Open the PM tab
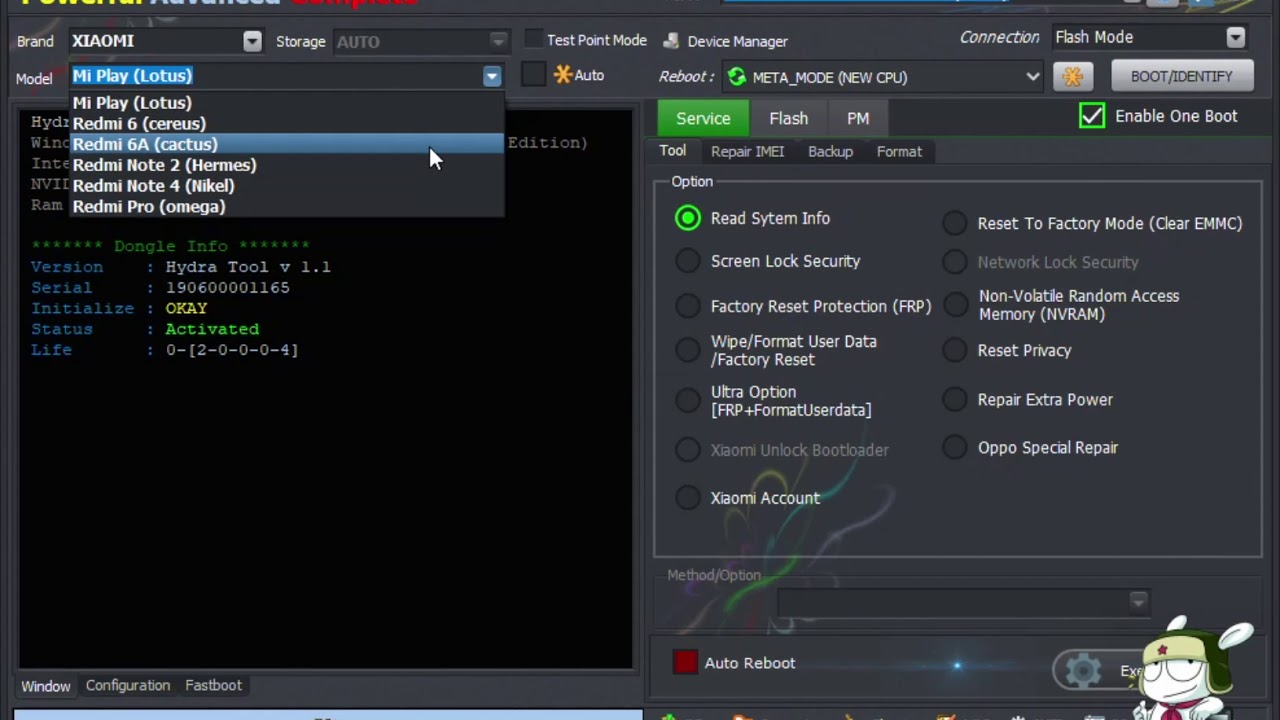Image resolution: width=1280 pixels, height=720 pixels. pos(858,118)
